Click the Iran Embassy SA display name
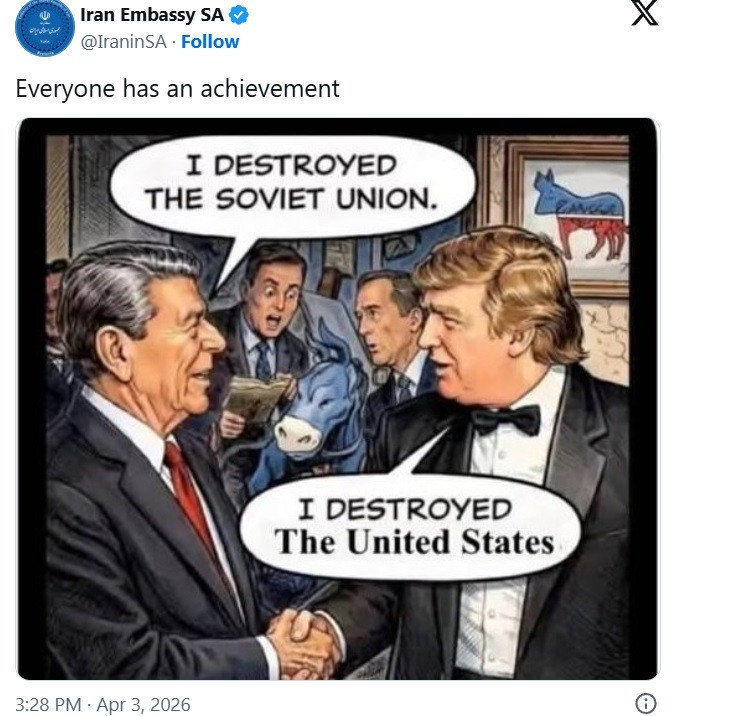Viewport: 736px width, 716px height. tap(152, 15)
